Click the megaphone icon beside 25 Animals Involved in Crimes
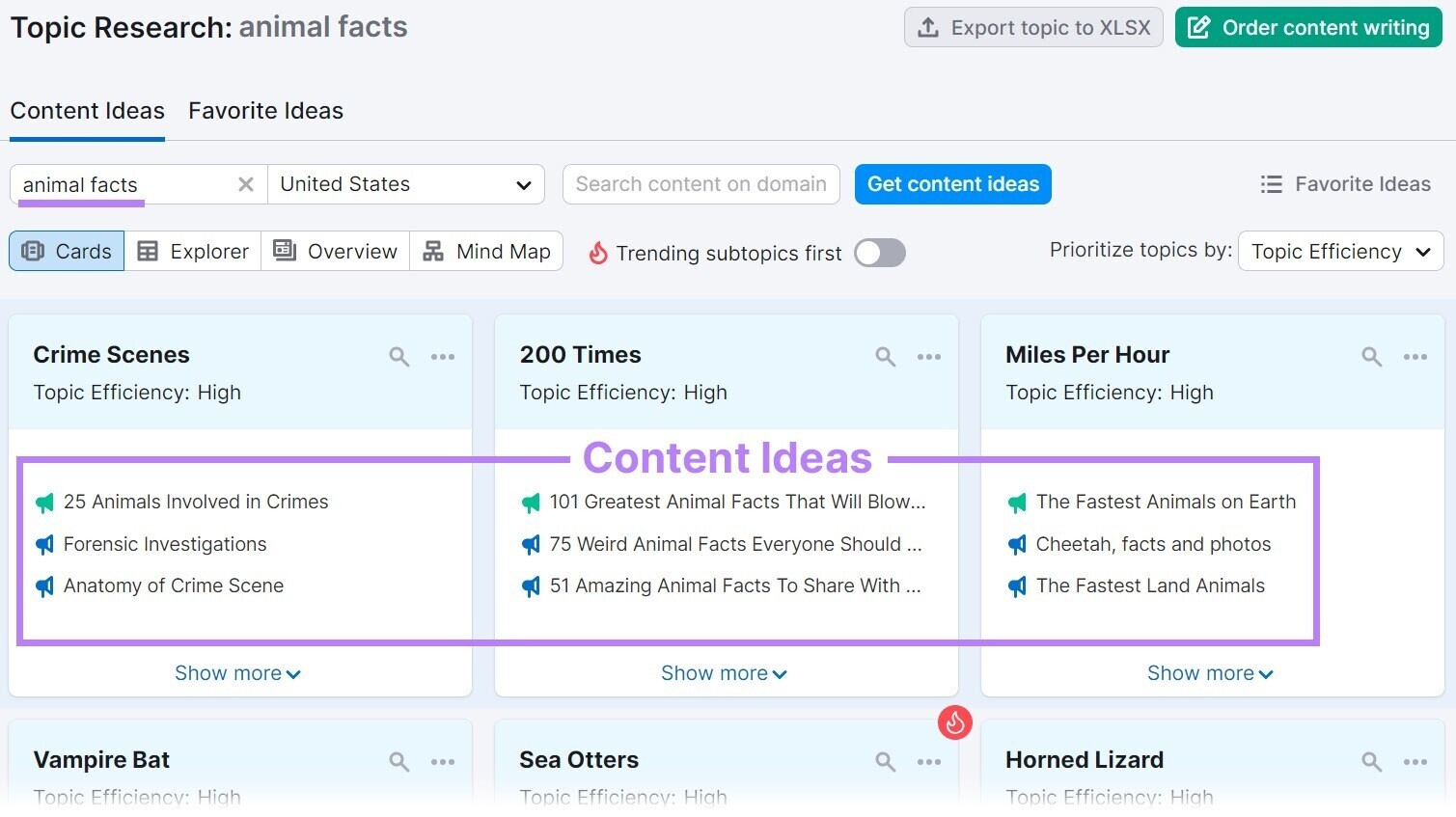 (43, 503)
